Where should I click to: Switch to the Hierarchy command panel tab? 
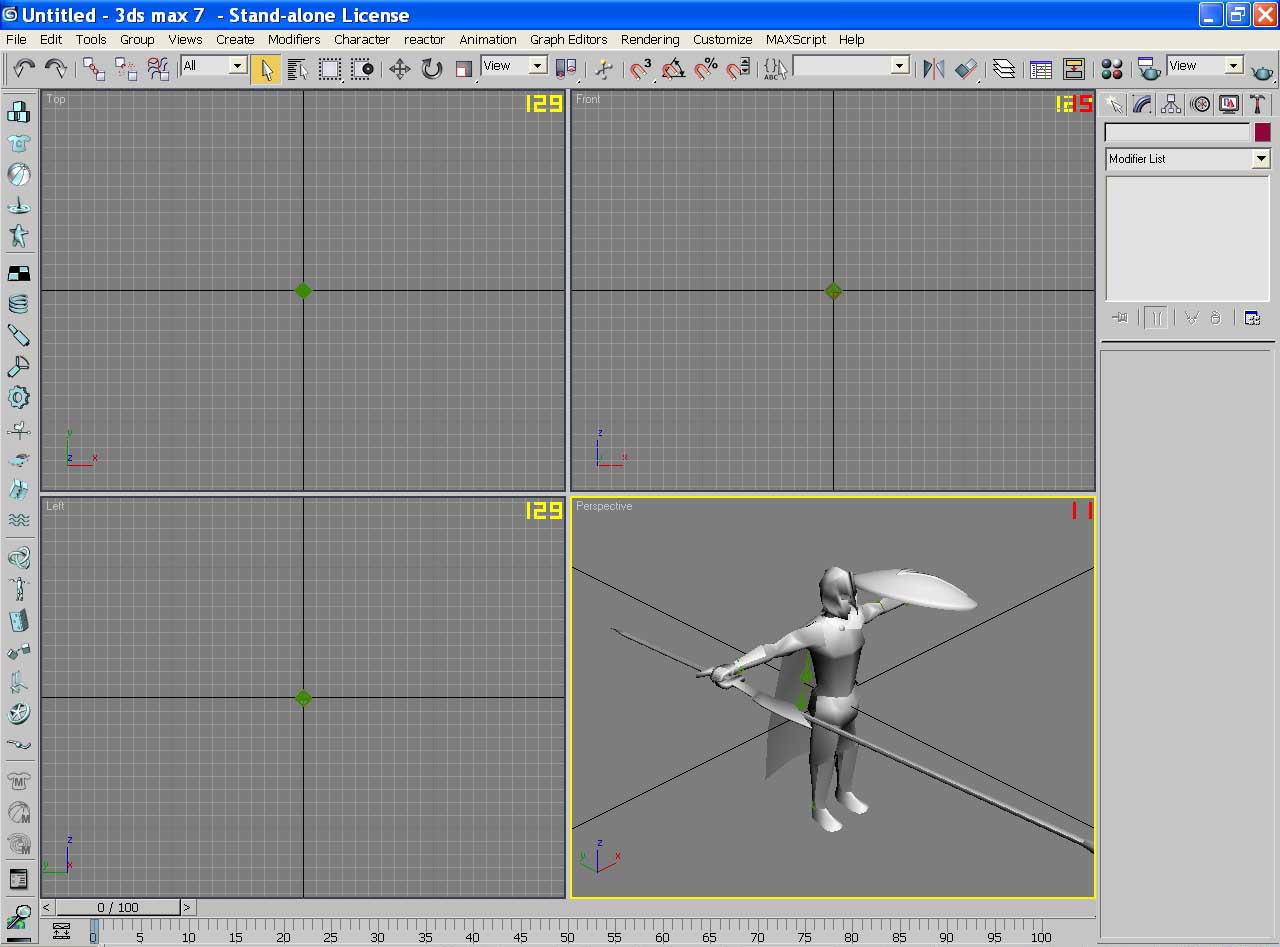pos(1171,104)
